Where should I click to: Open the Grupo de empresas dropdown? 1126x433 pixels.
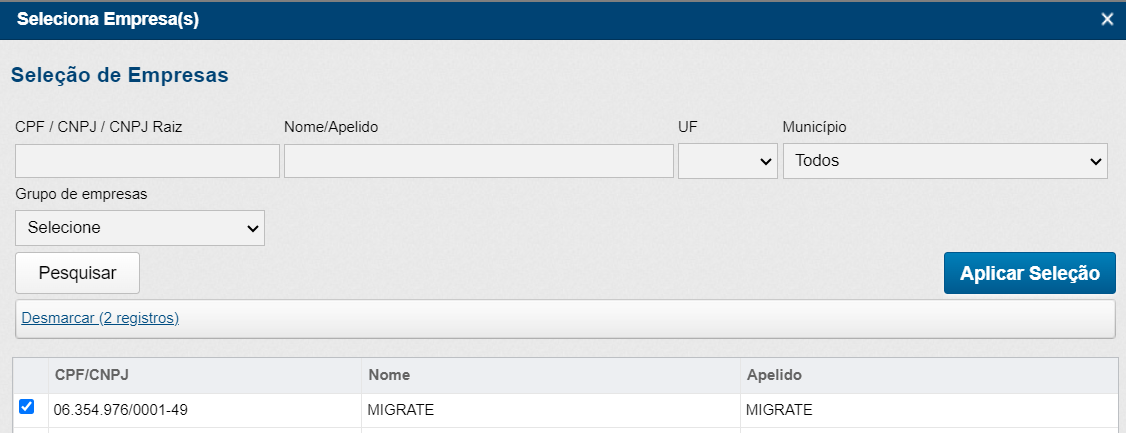click(140, 228)
